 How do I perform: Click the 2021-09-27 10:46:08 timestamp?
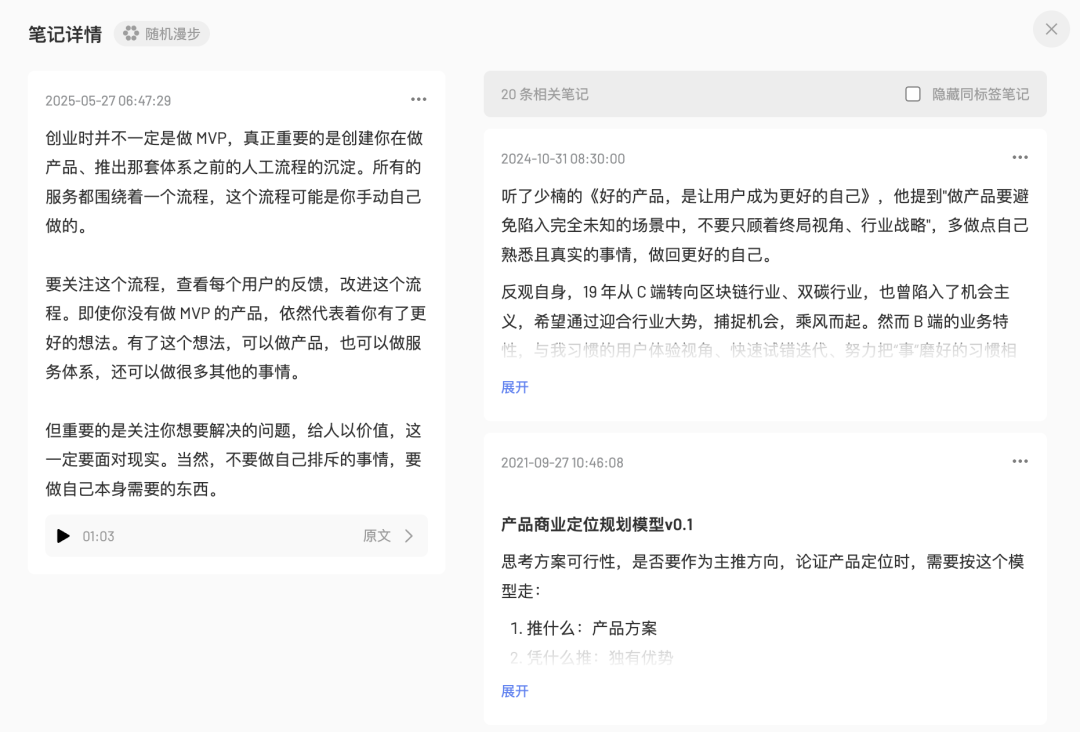(x=562, y=463)
